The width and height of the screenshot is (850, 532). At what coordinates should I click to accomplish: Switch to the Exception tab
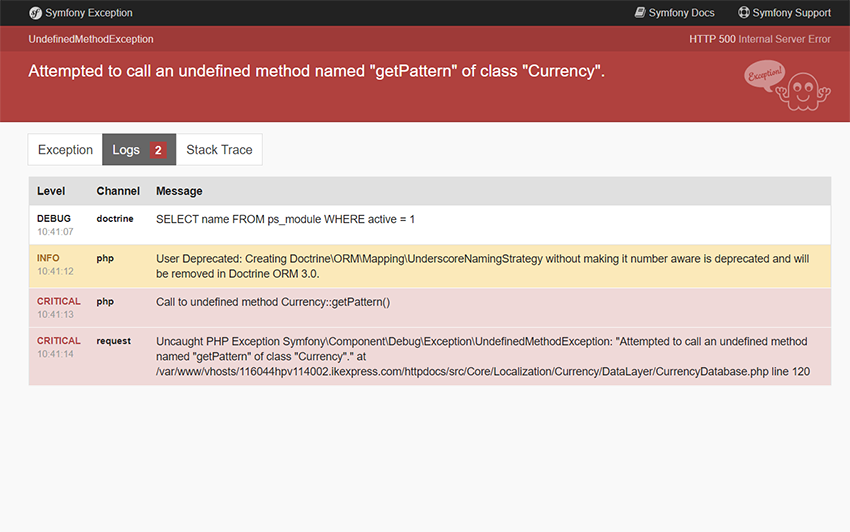tap(65, 150)
